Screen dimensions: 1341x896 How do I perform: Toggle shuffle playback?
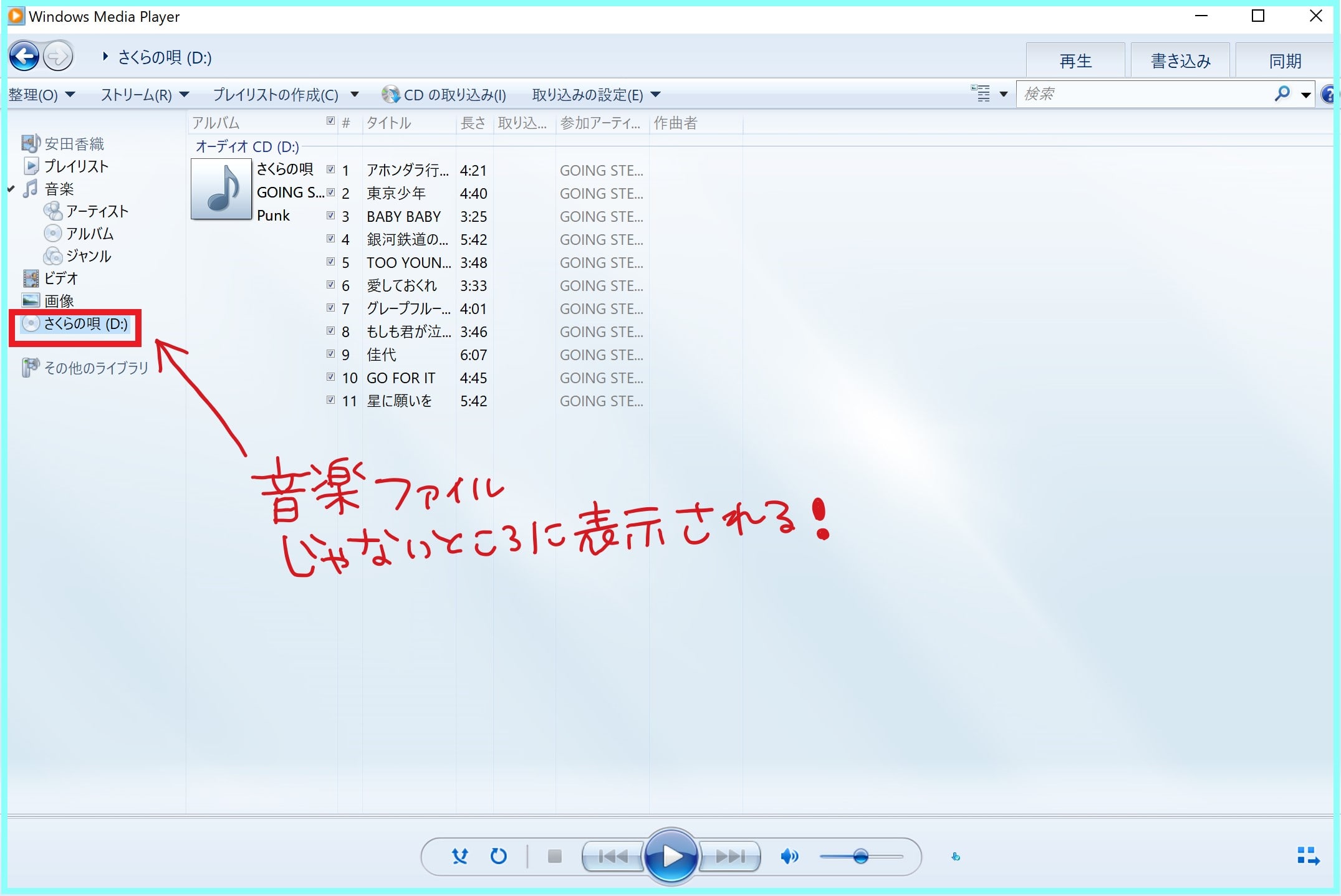tap(460, 857)
